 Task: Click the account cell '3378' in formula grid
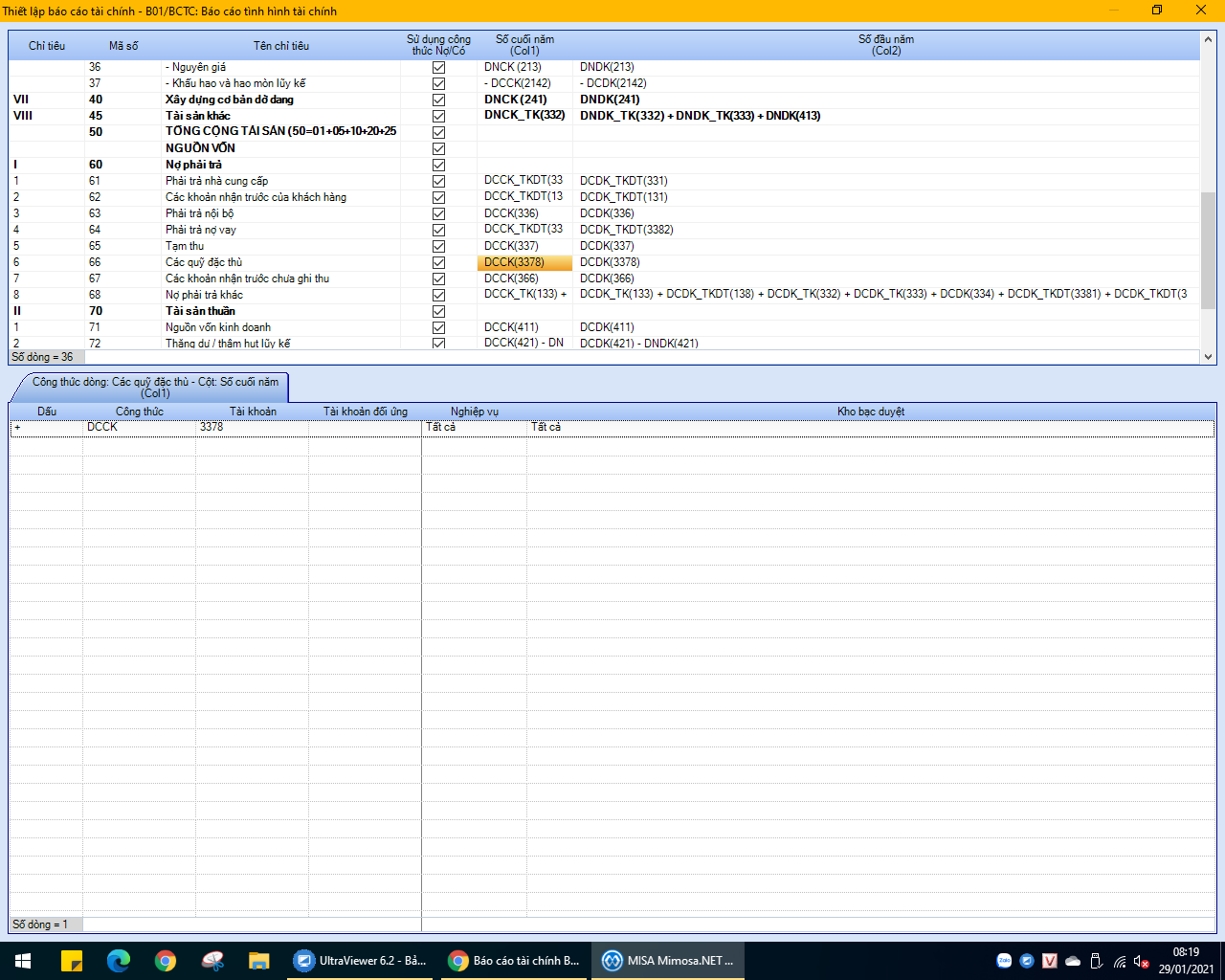[252, 428]
